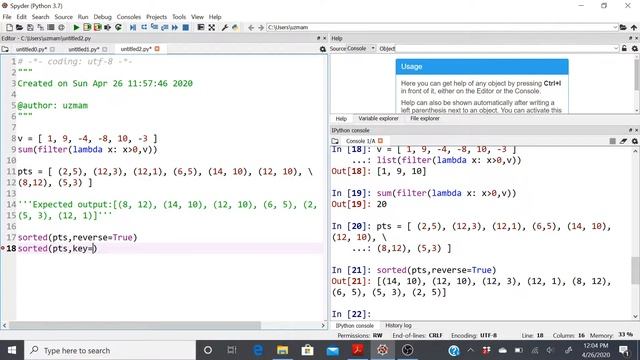Run current cell and advance icon
Screen dimensions: 640x360
point(98,27)
